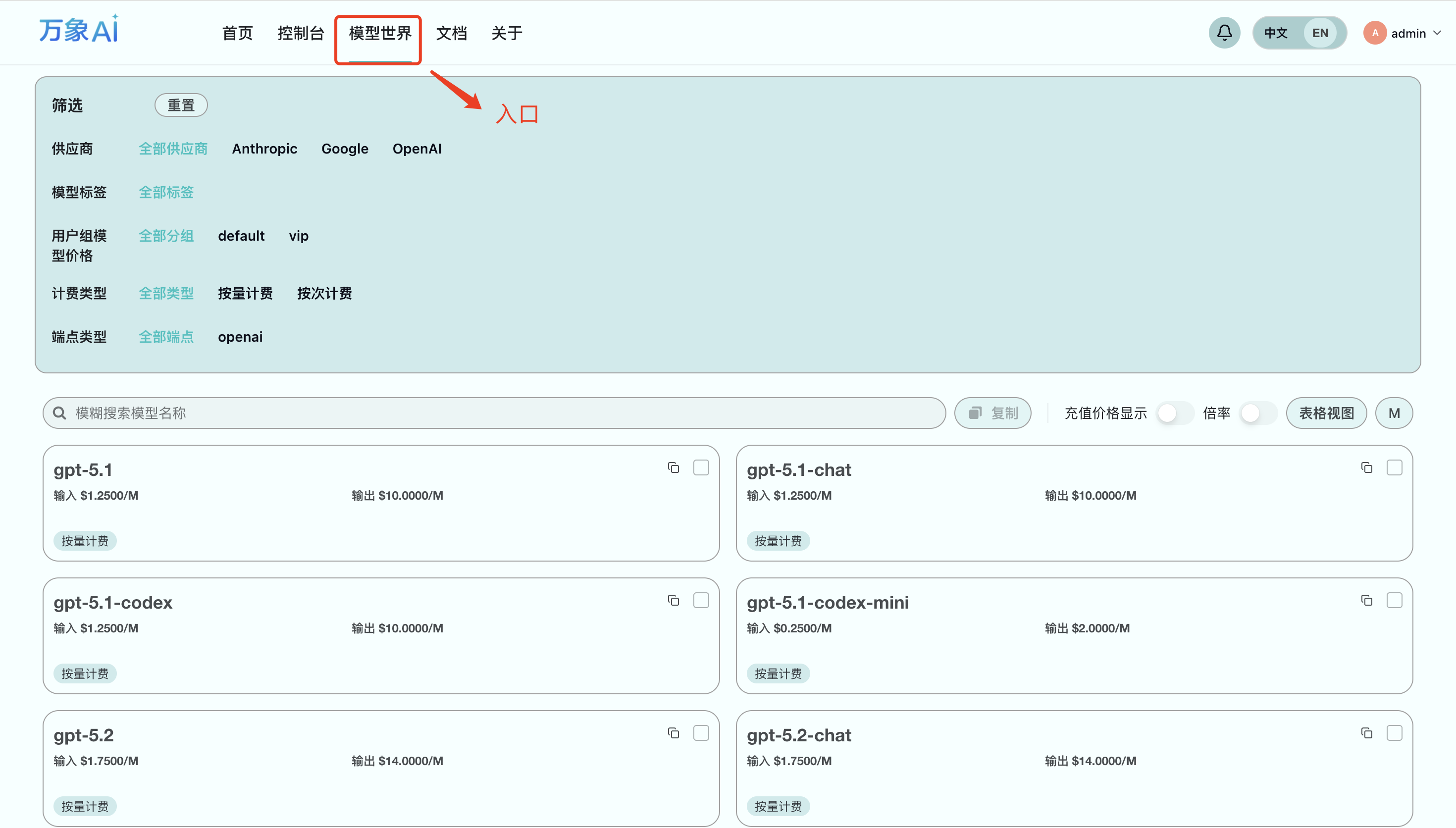
Task: Copy the gpt-5.2 model name icon
Action: point(674,733)
